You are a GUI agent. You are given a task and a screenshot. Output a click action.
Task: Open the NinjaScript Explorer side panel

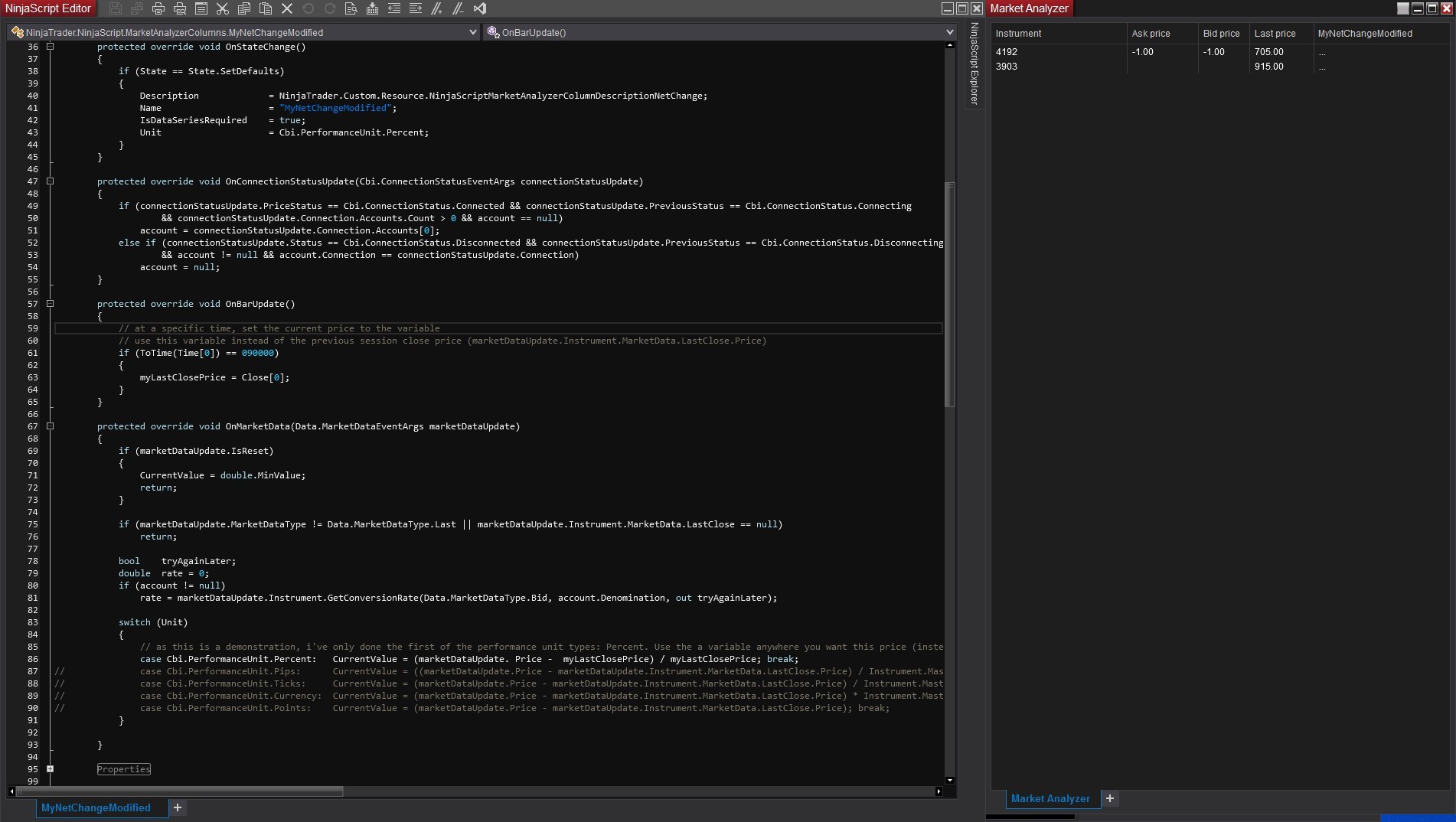pos(974,64)
